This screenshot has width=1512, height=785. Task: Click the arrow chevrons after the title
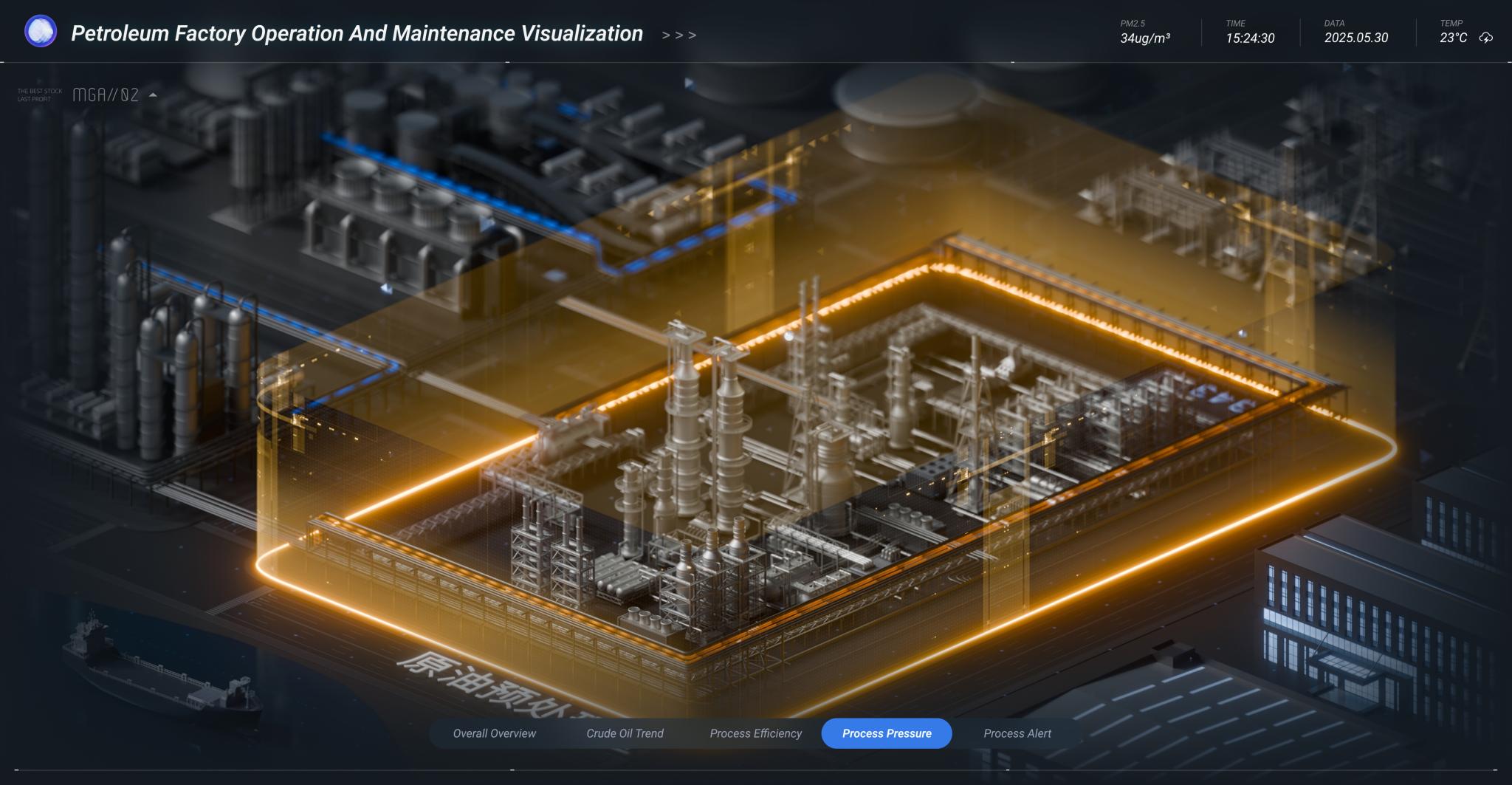(679, 34)
